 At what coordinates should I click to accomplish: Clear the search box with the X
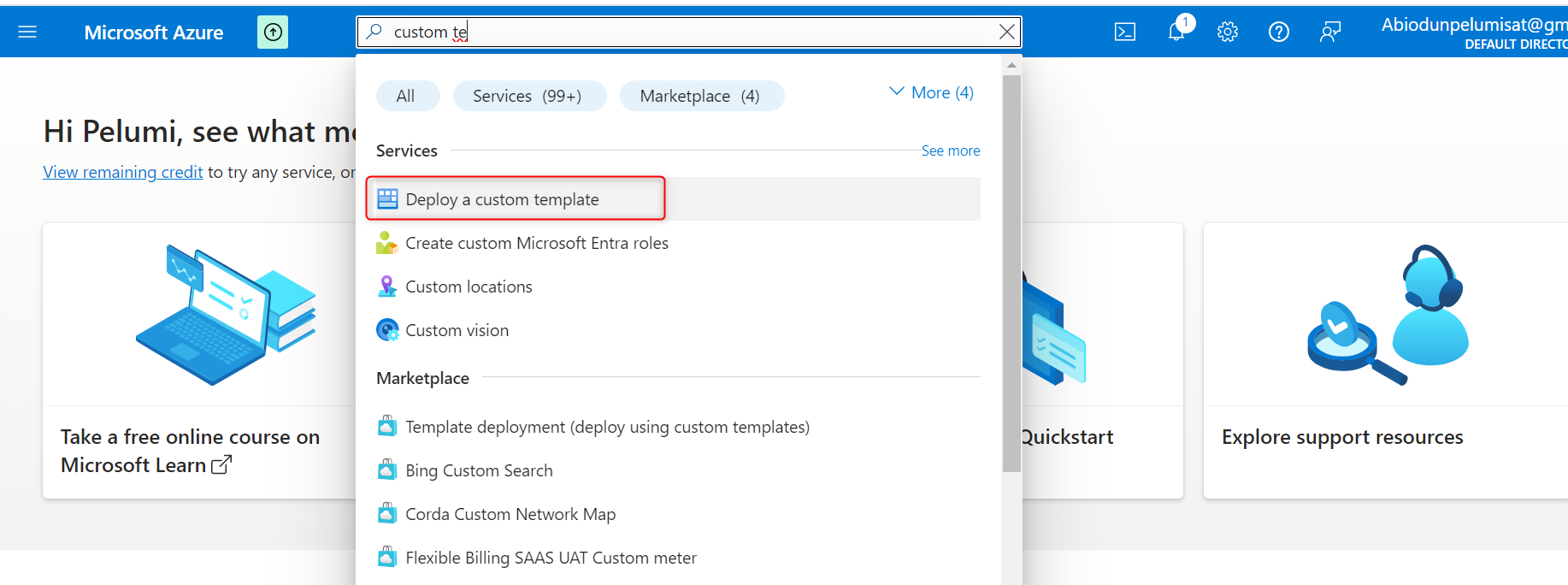1007,32
